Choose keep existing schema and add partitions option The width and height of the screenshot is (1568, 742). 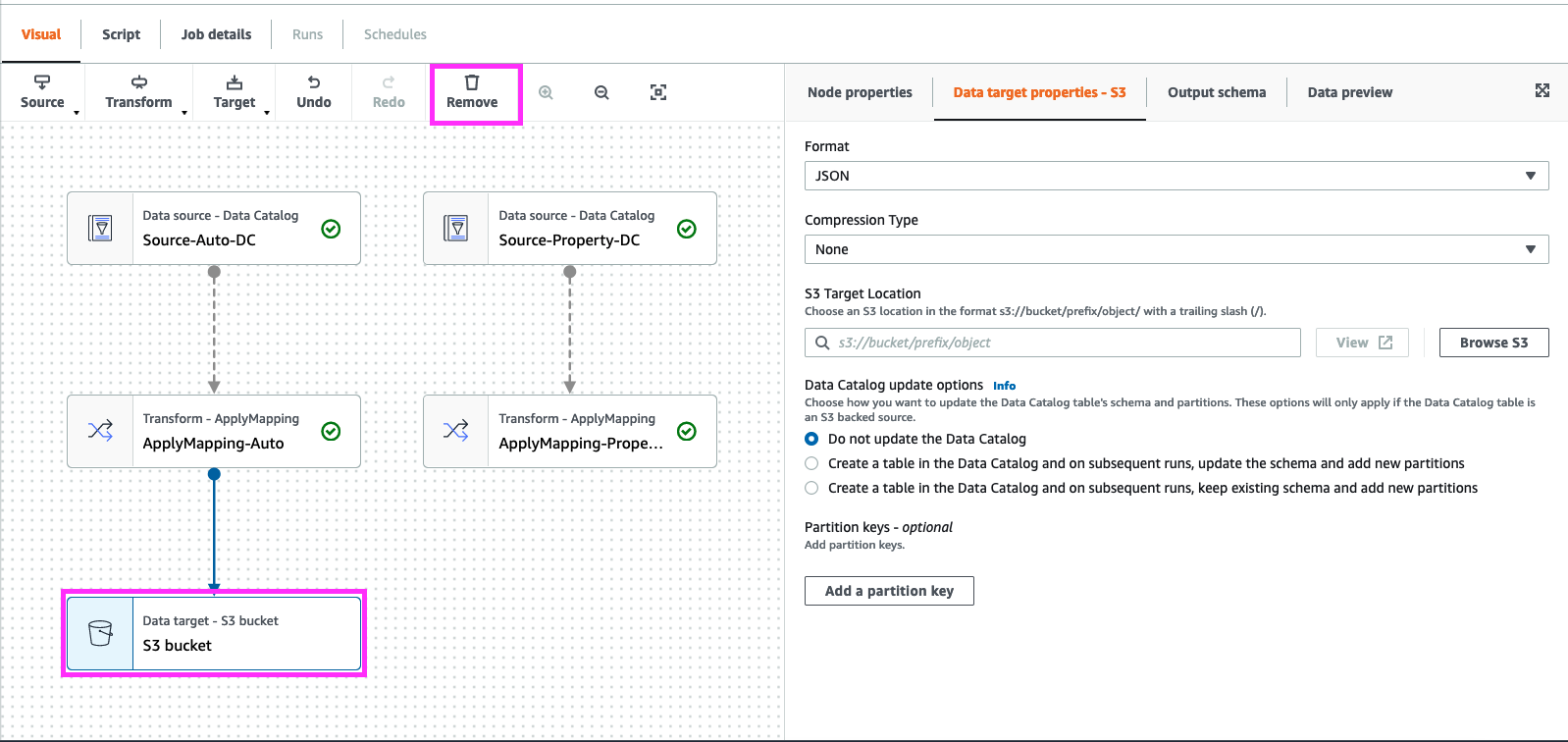(x=811, y=488)
